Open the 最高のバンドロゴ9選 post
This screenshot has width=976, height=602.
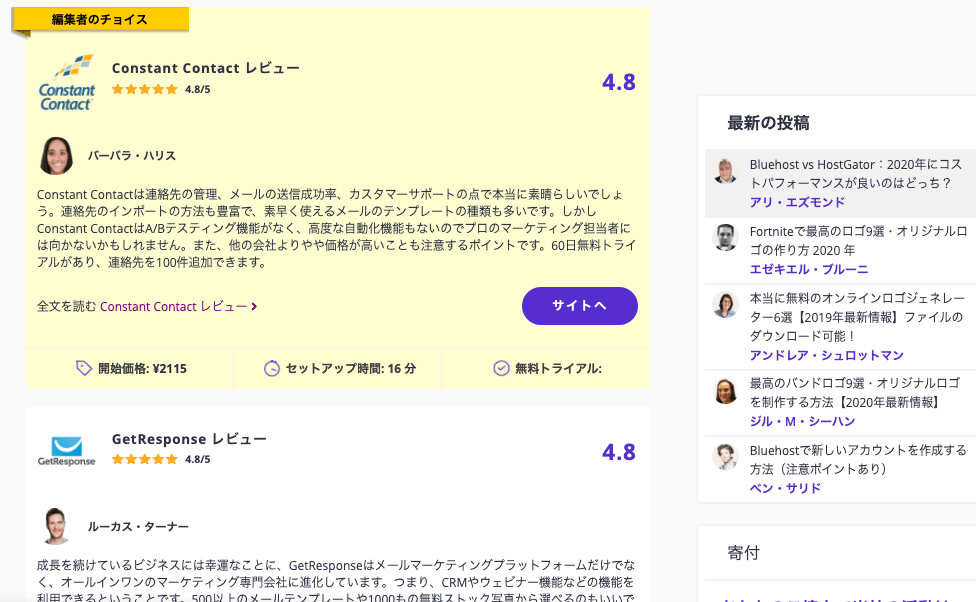[855, 393]
